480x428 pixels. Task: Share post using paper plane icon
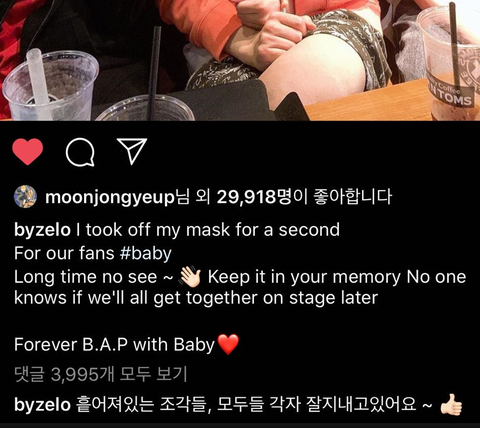[132, 151]
